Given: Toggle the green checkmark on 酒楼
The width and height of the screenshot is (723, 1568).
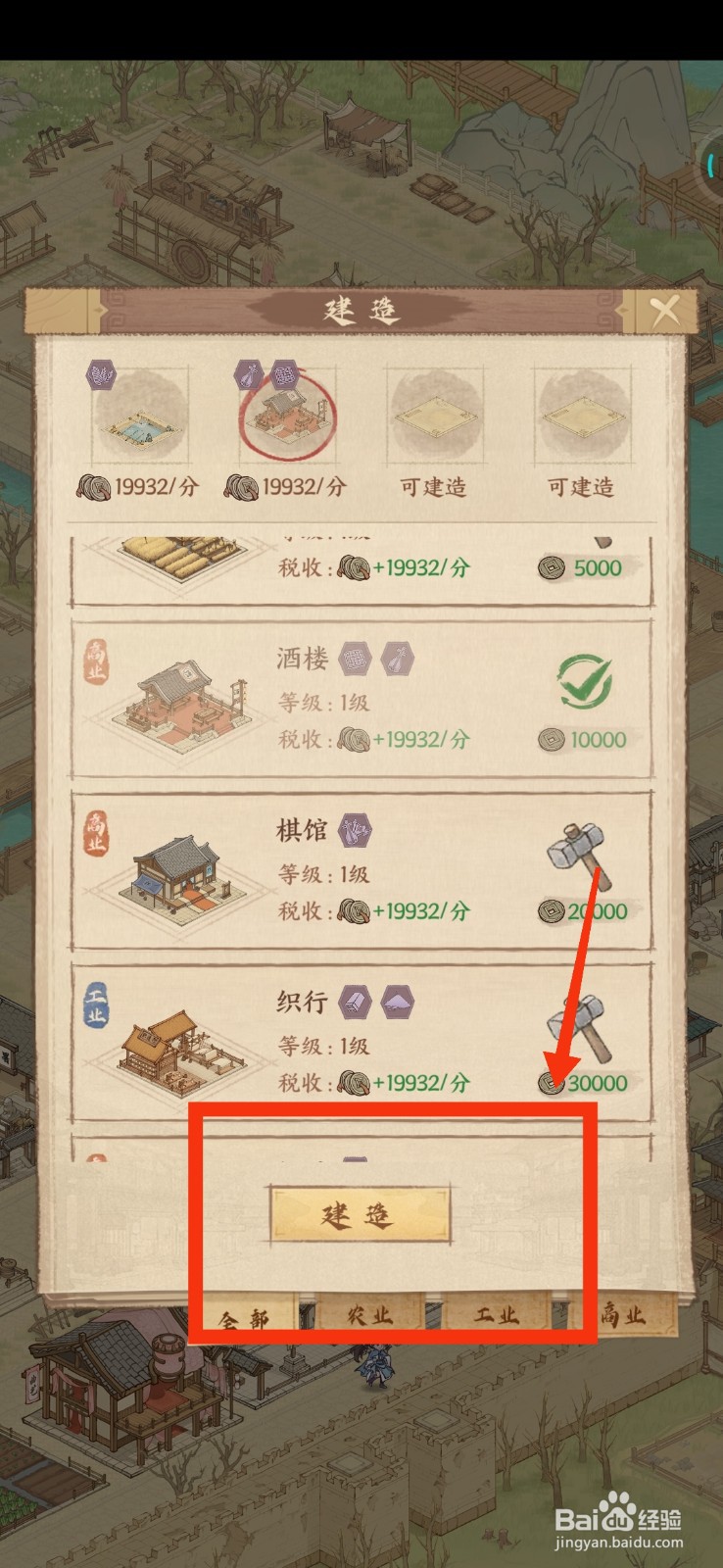Looking at the screenshot, I should [x=585, y=681].
